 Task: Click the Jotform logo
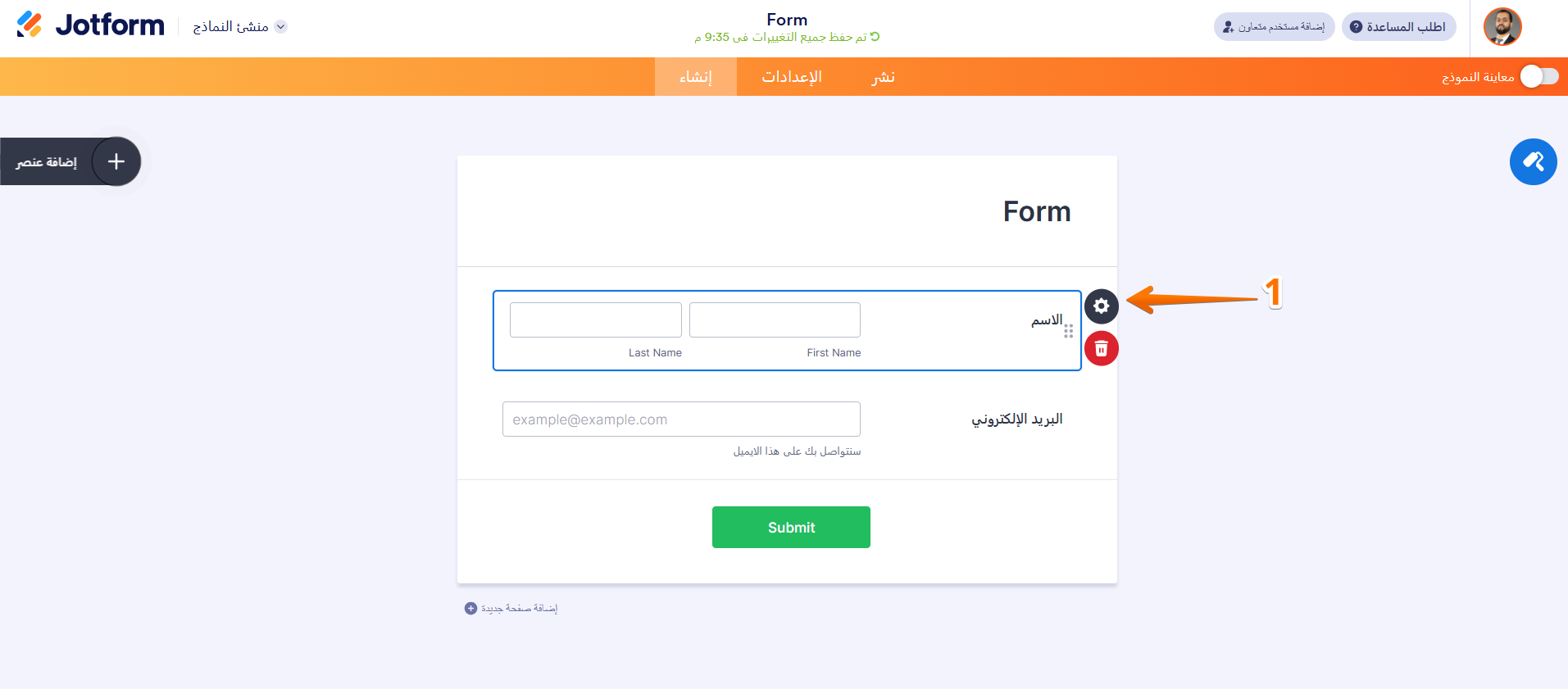pos(90,25)
